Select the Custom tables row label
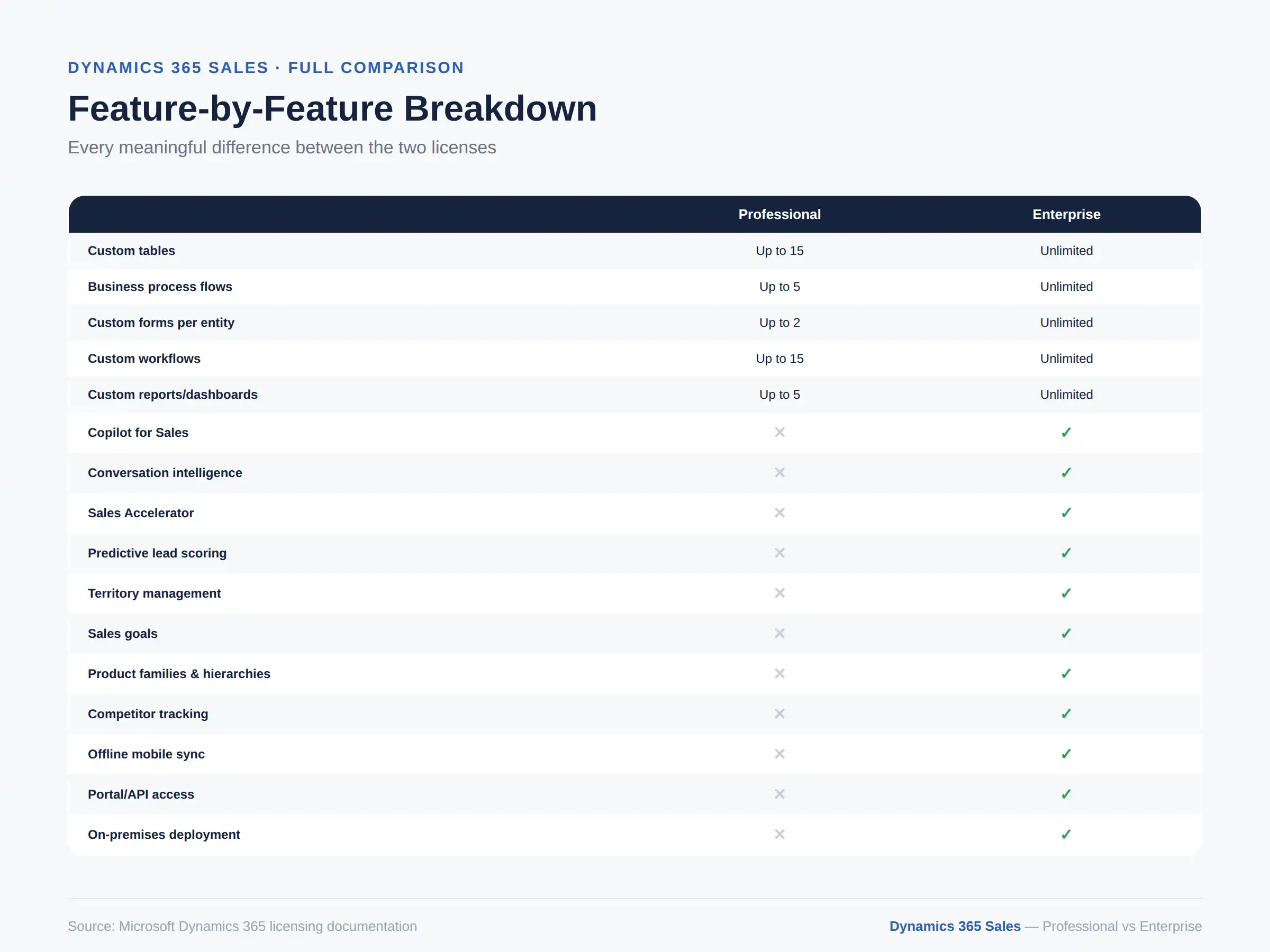1270x952 pixels. [x=131, y=251]
